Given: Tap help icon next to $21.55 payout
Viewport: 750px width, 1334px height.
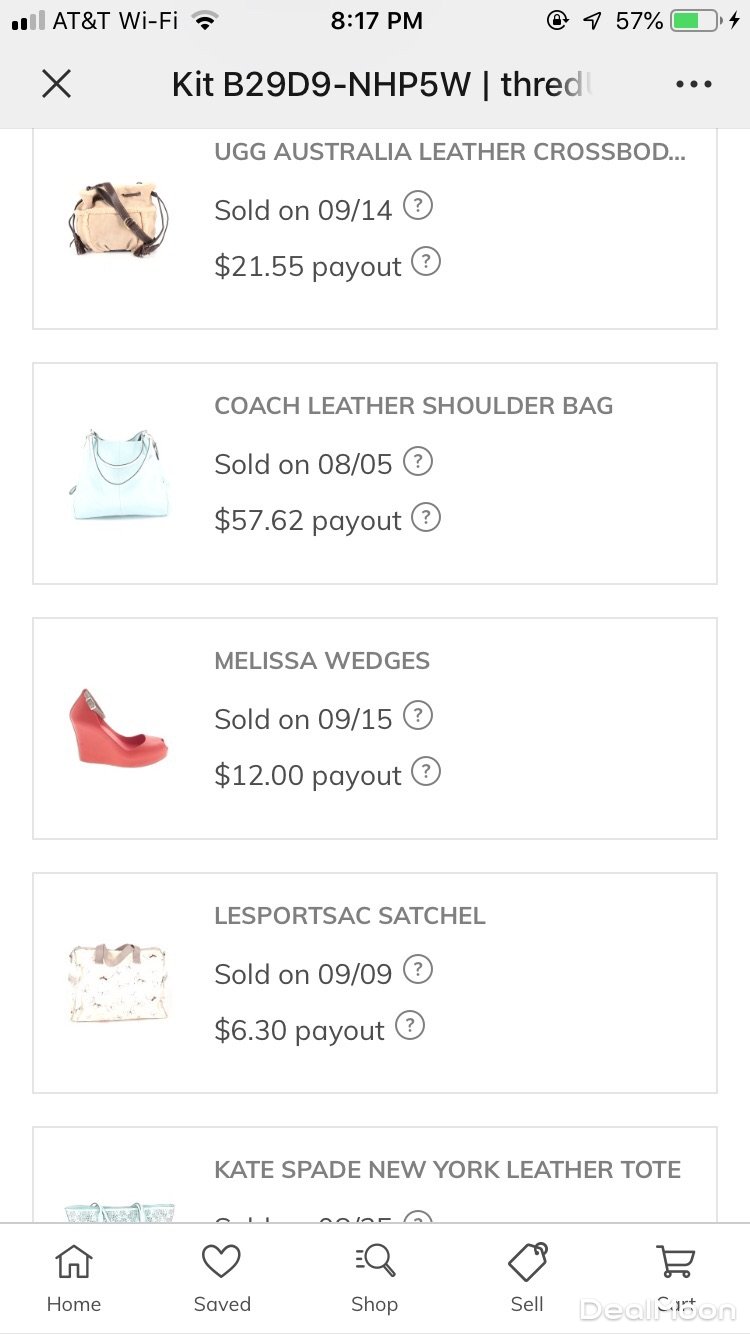Looking at the screenshot, I should [426, 263].
